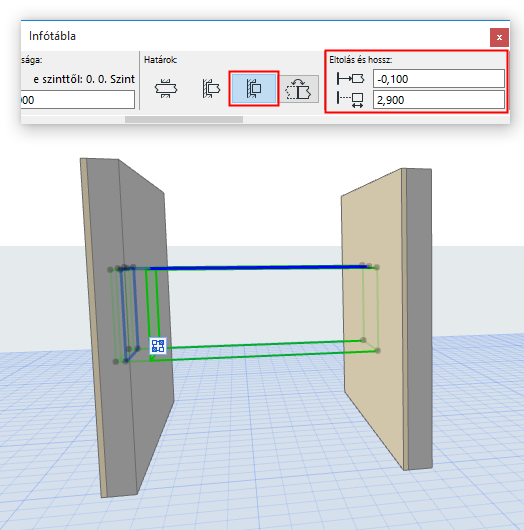Viewport: 524px width, 530px height.
Task: Select the highlighted third Határok limit icon
Action: pyautogui.click(x=254, y=89)
